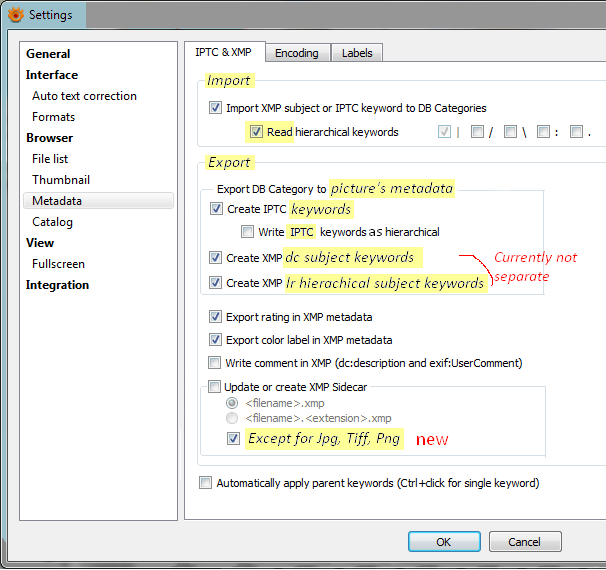Toggle Except for Jpg, Tiff, Png checkbox
Viewport: 606px width, 570px height.
click(x=233, y=439)
